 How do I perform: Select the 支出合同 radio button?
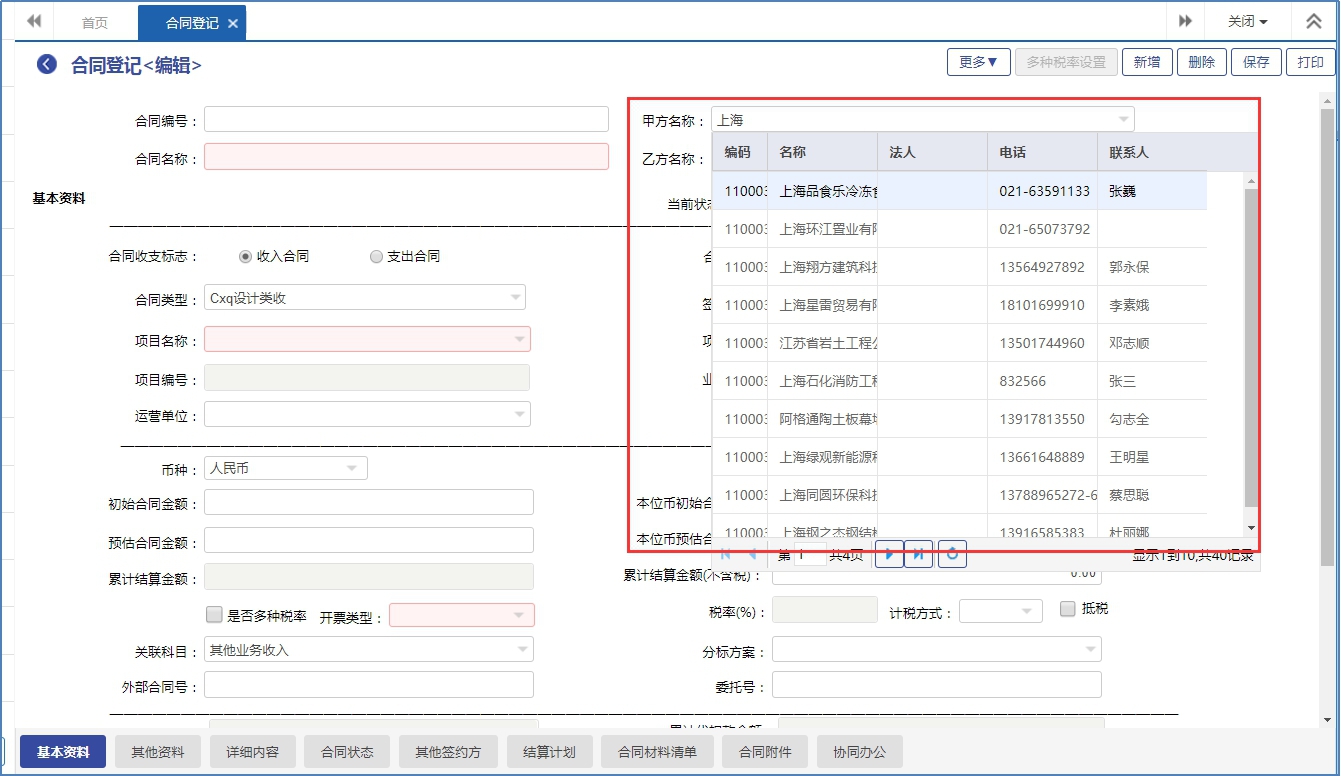coord(376,256)
